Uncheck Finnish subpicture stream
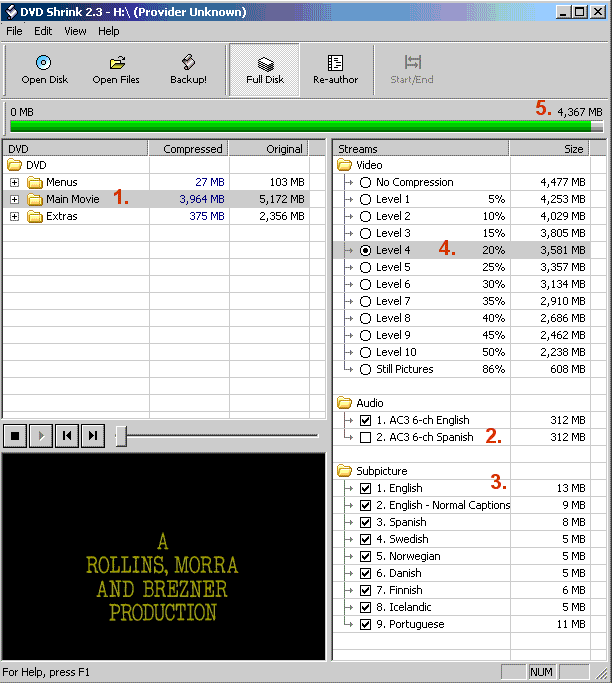 365,590
